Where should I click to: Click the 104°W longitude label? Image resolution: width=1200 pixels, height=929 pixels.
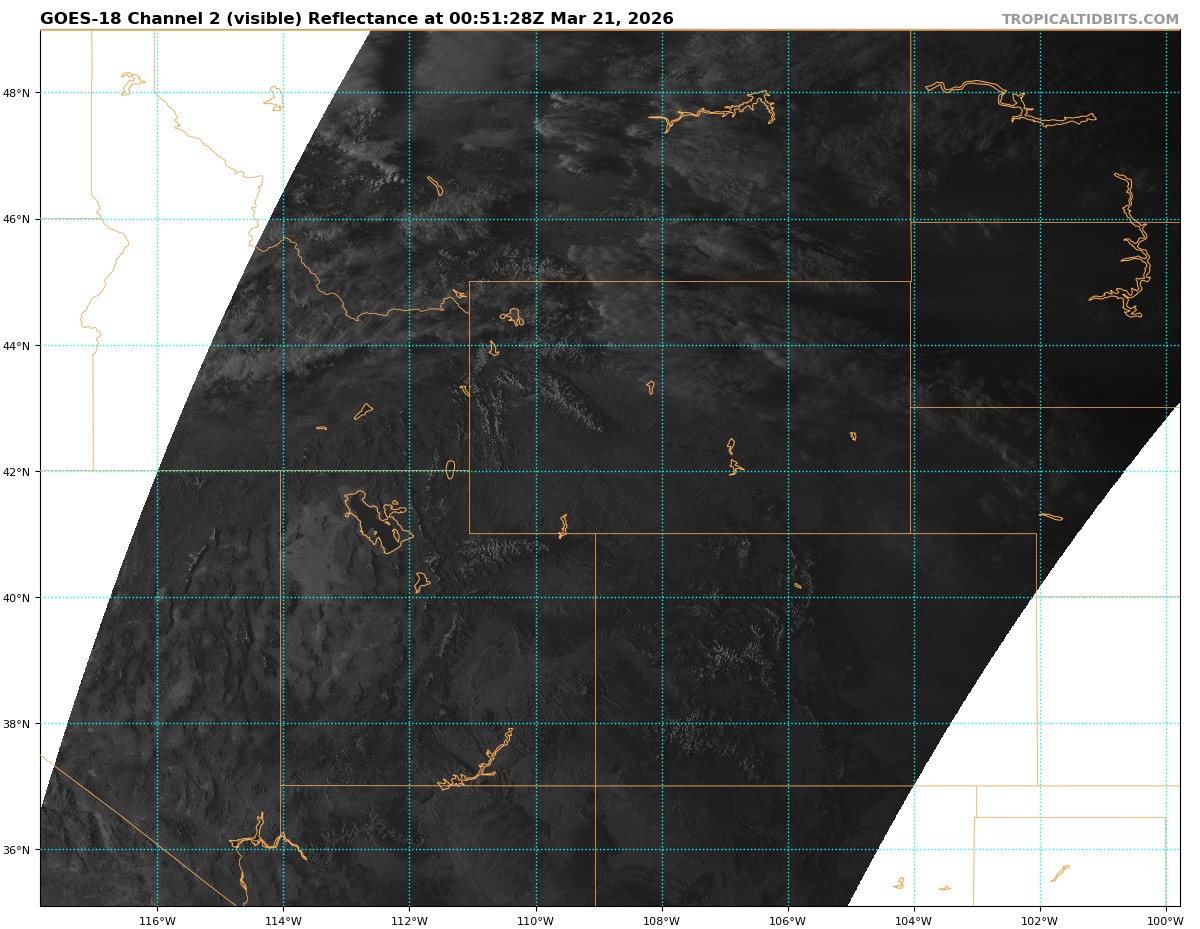point(913,920)
